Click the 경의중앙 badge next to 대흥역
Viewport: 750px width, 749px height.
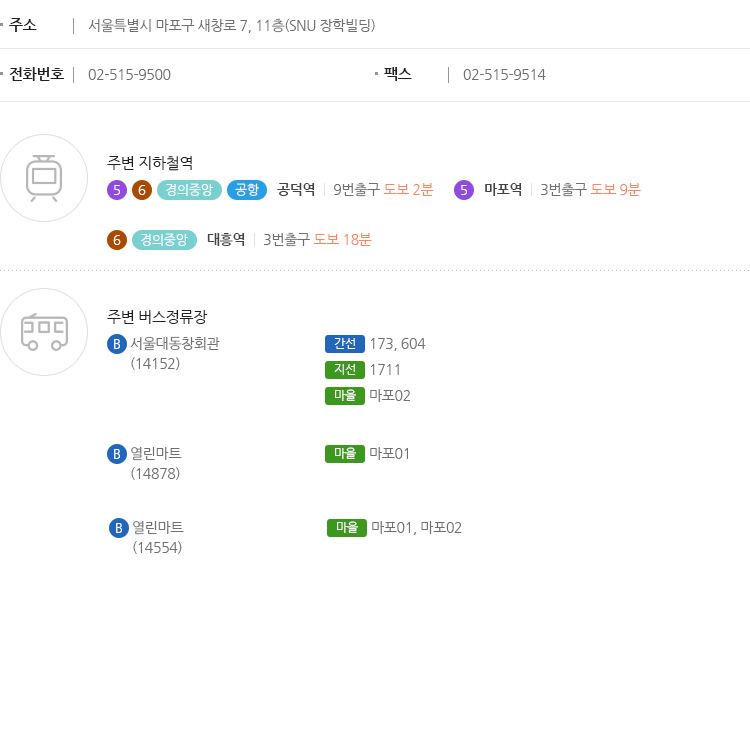tap(164, 240)
